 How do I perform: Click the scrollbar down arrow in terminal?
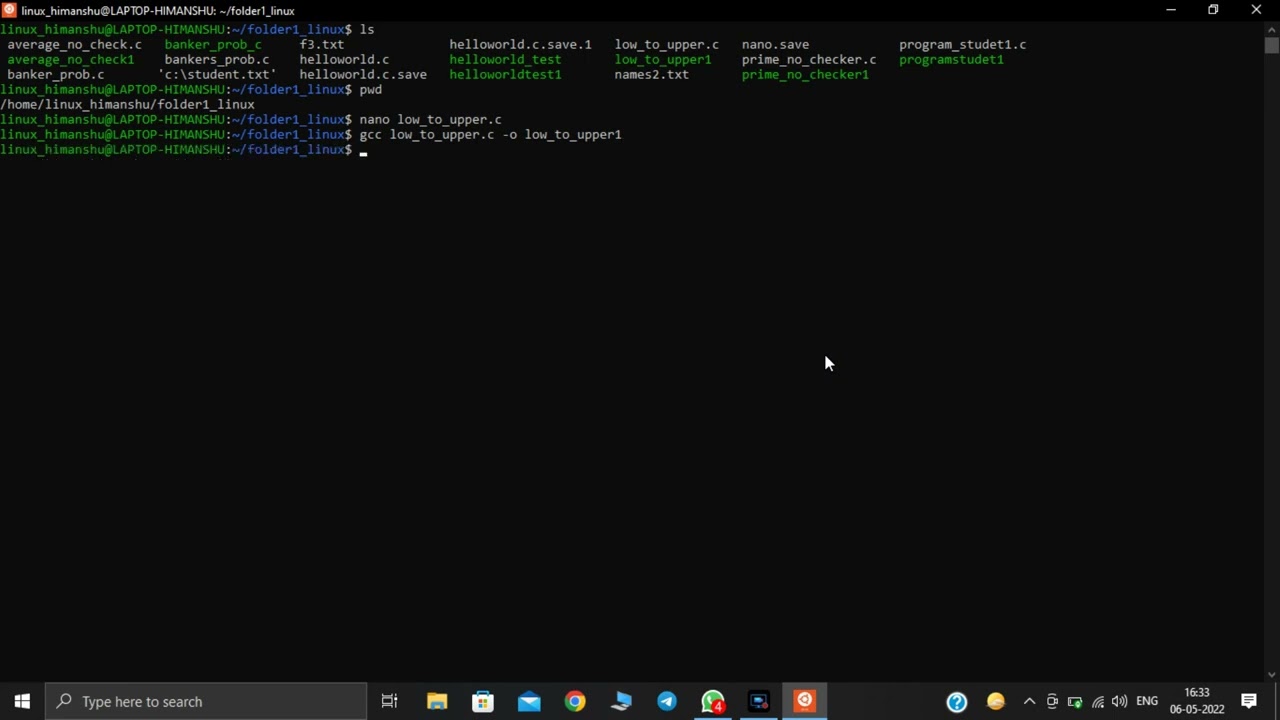click(1271, 675)
